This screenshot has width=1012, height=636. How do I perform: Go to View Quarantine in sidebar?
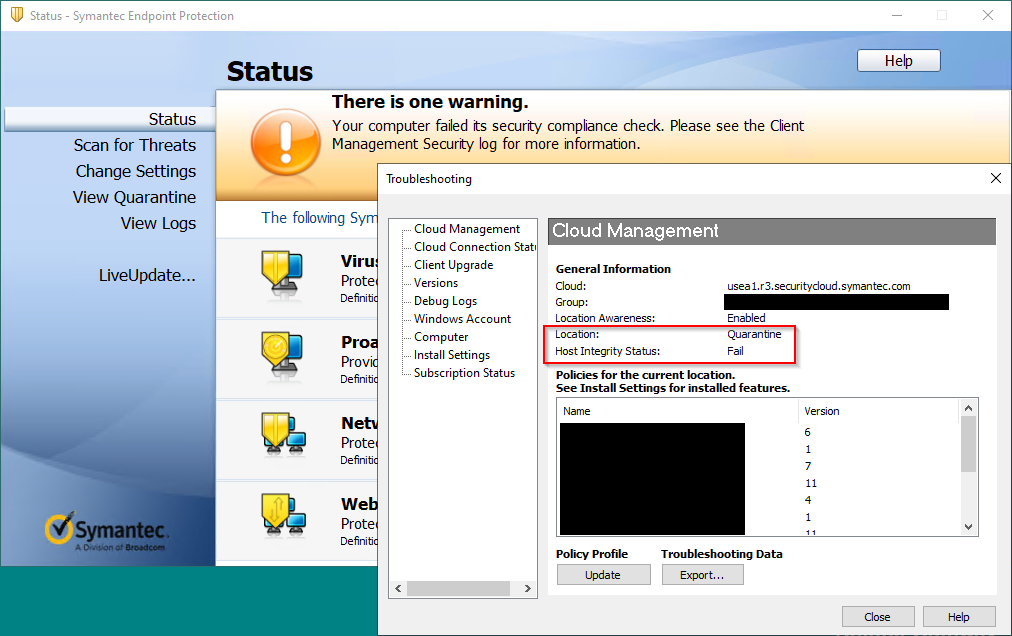click(x=134, y=197)
